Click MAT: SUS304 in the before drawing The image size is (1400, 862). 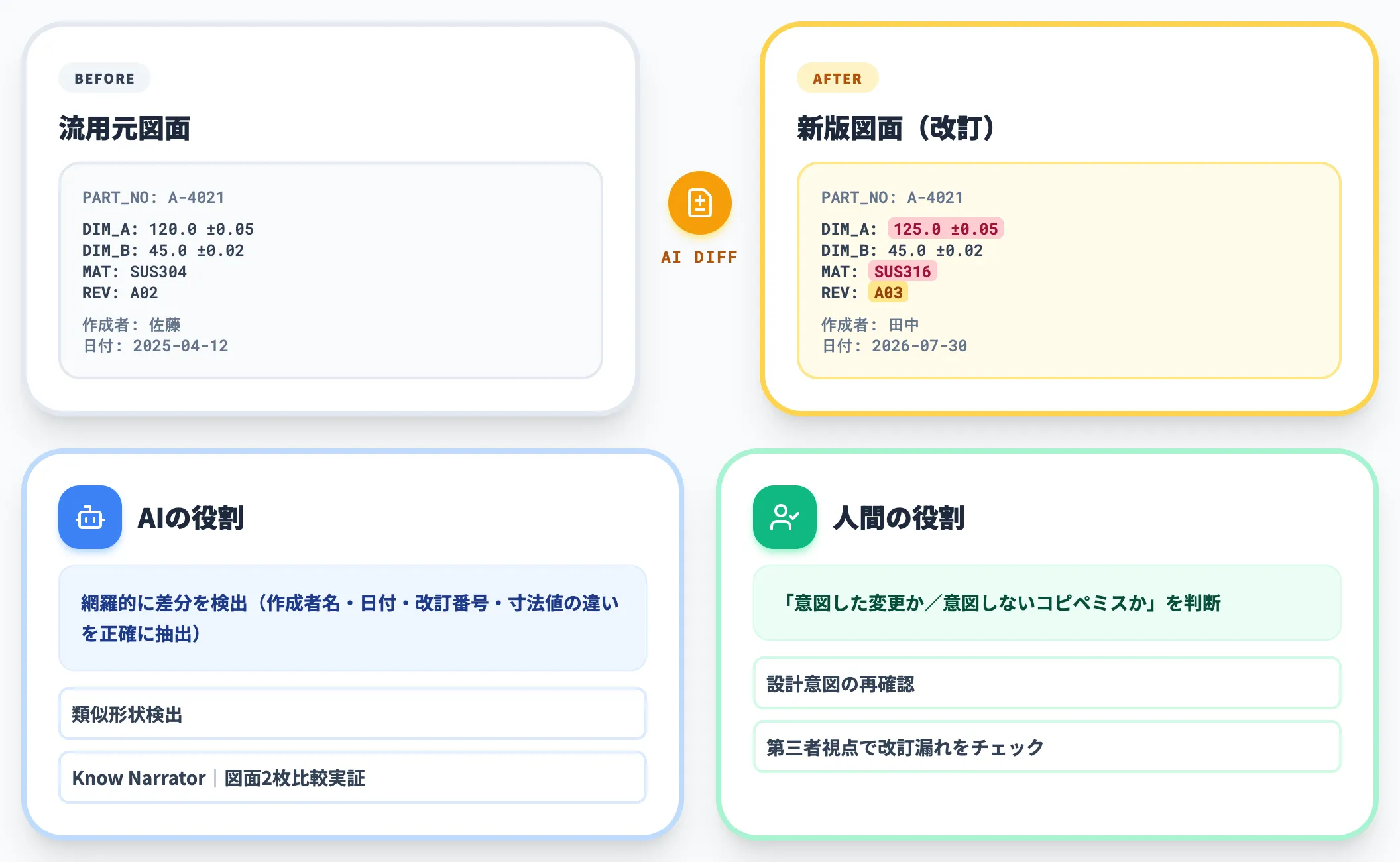click(x=135, y=272)
